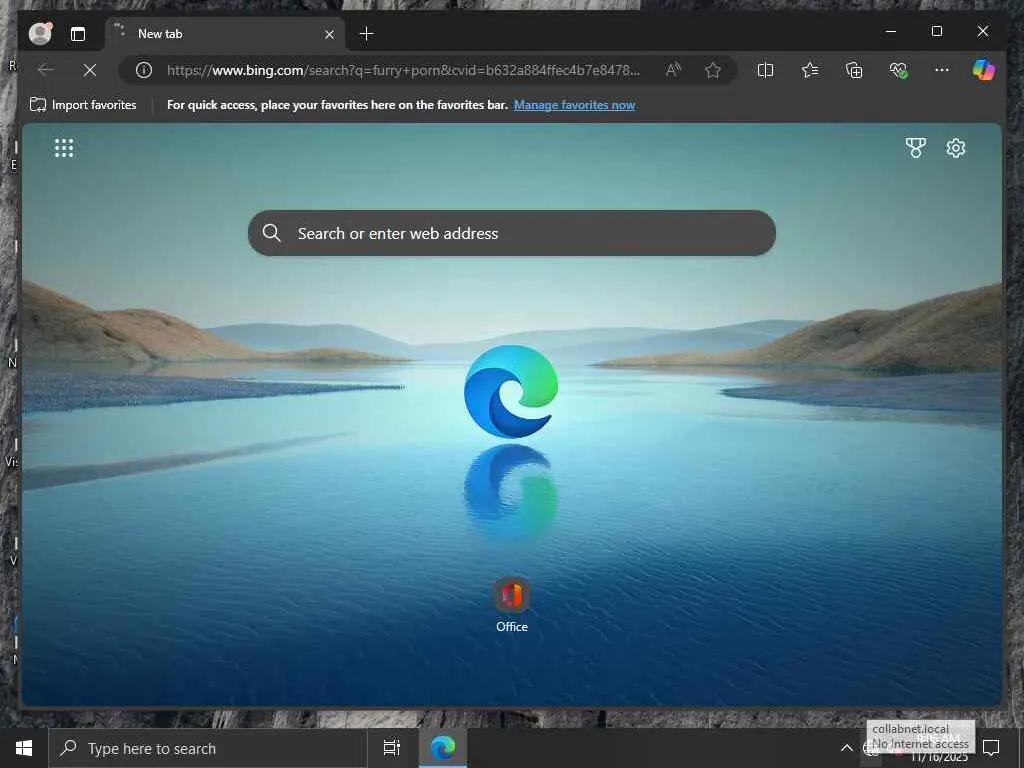Viewport: 1024px width, 768px height.
Task: Open the Windows Start menu
Action: [24, 748]
